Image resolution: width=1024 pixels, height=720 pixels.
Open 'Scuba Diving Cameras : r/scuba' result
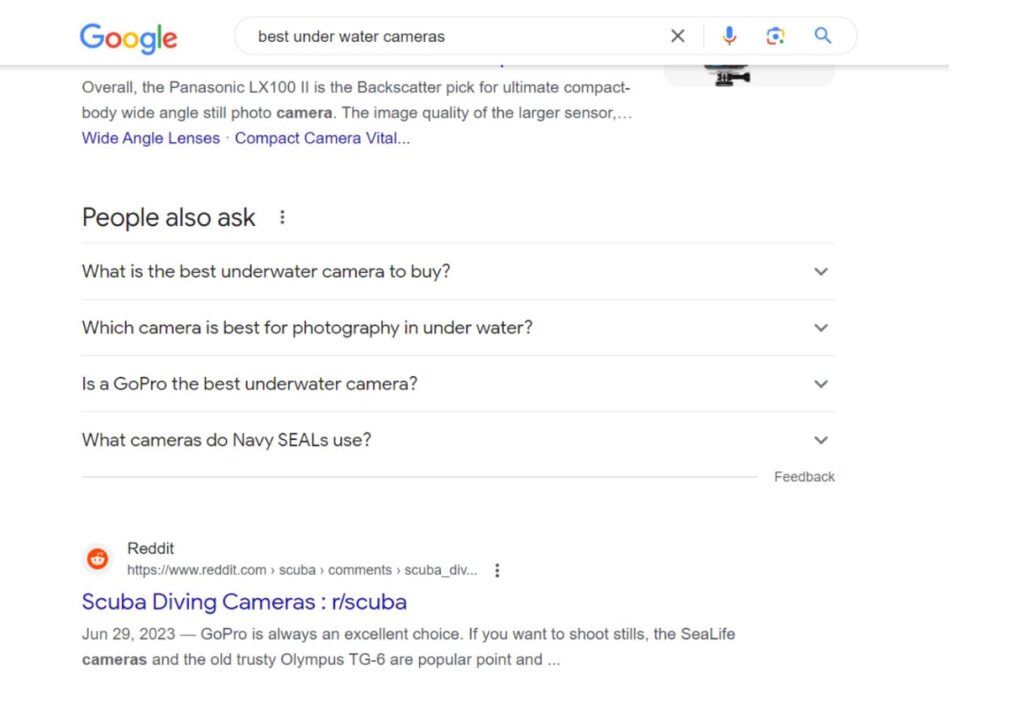click(244, 602)
